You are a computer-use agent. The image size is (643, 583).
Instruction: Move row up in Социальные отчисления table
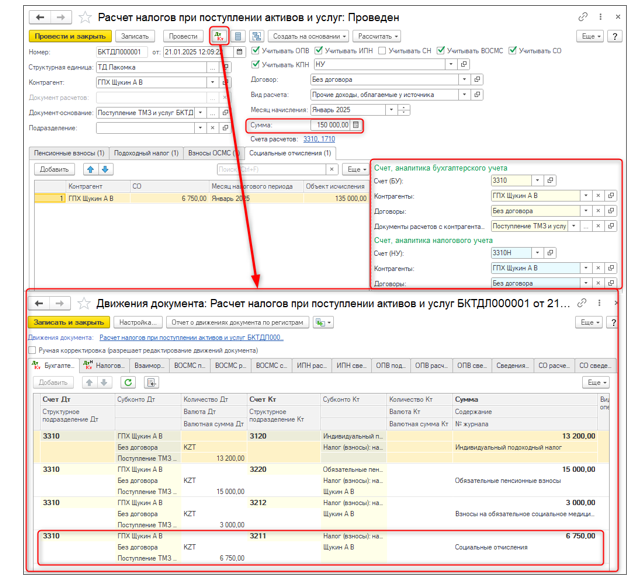pos(91,169)
